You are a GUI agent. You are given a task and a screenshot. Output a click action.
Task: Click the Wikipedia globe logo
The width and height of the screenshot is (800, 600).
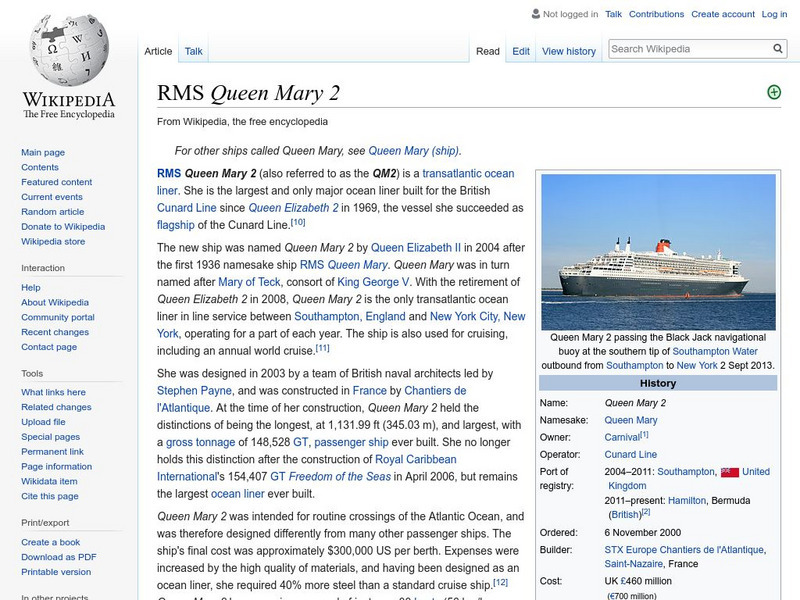pyautogui.click(x=69, y=49)
